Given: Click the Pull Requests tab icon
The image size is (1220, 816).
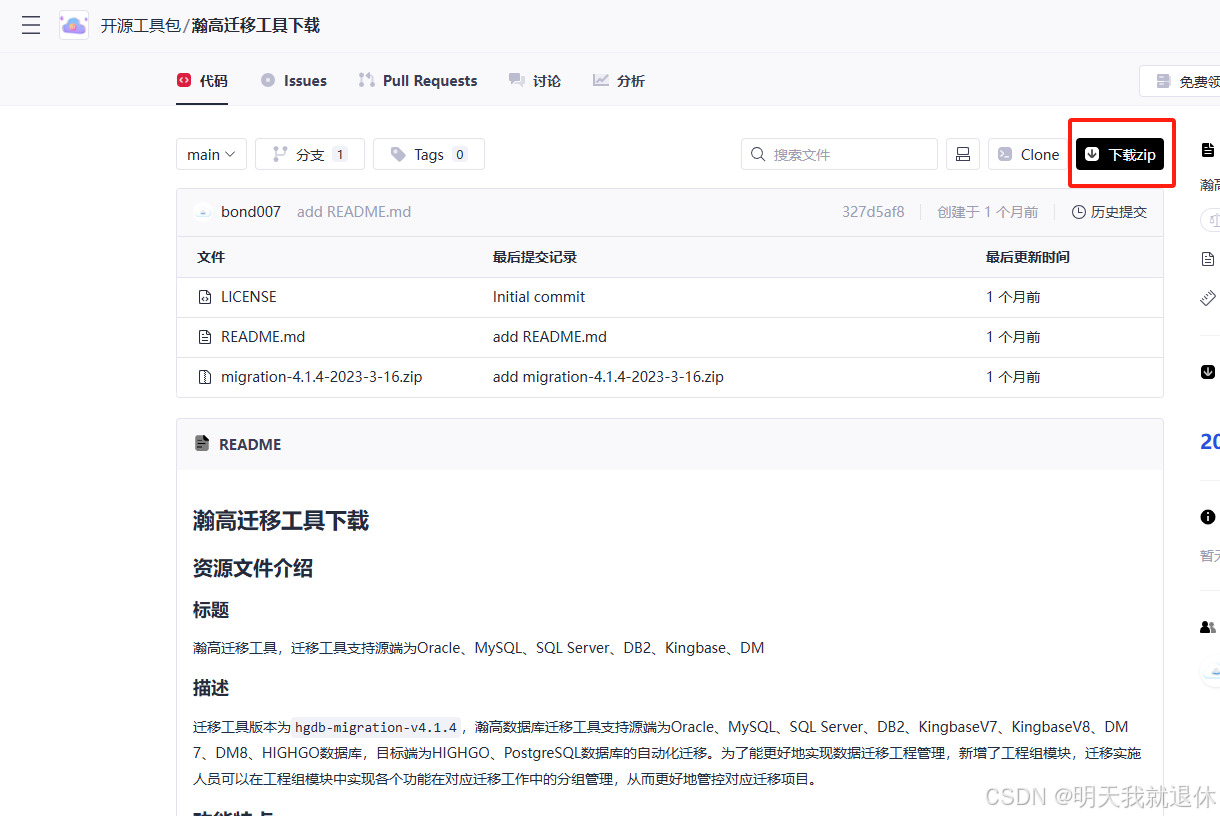Looking at the screenshot, I should [367, 80].
